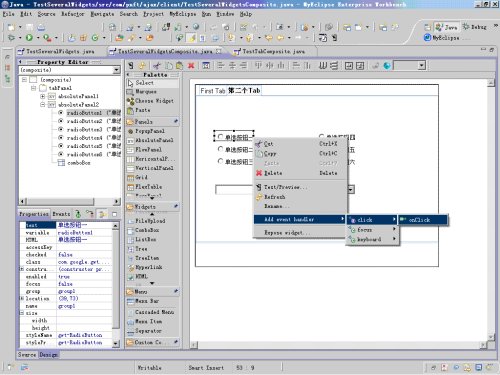
Task: Open the Debug perspective
Action: 475,27
